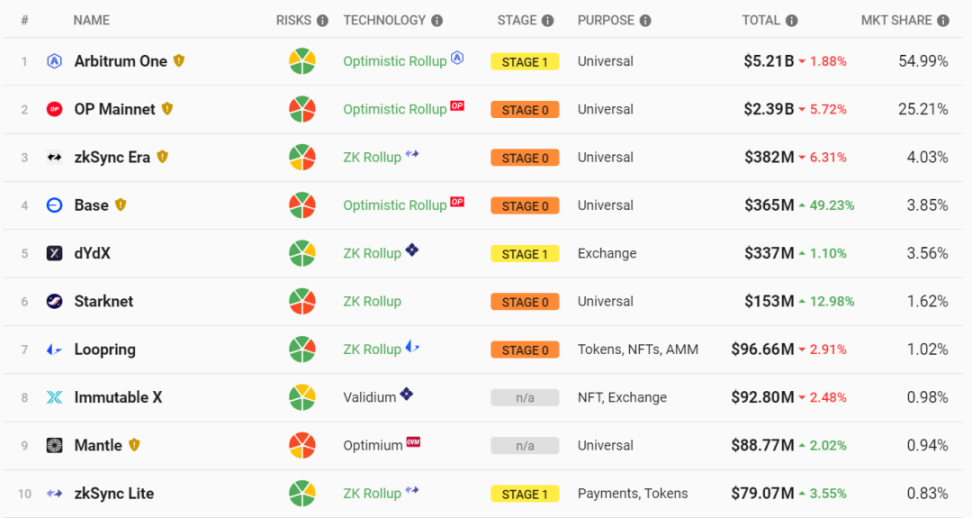Open the OP Mainnet project link
Screen dimensions: 972x518
pyautogui.click(x=115, y=109)
